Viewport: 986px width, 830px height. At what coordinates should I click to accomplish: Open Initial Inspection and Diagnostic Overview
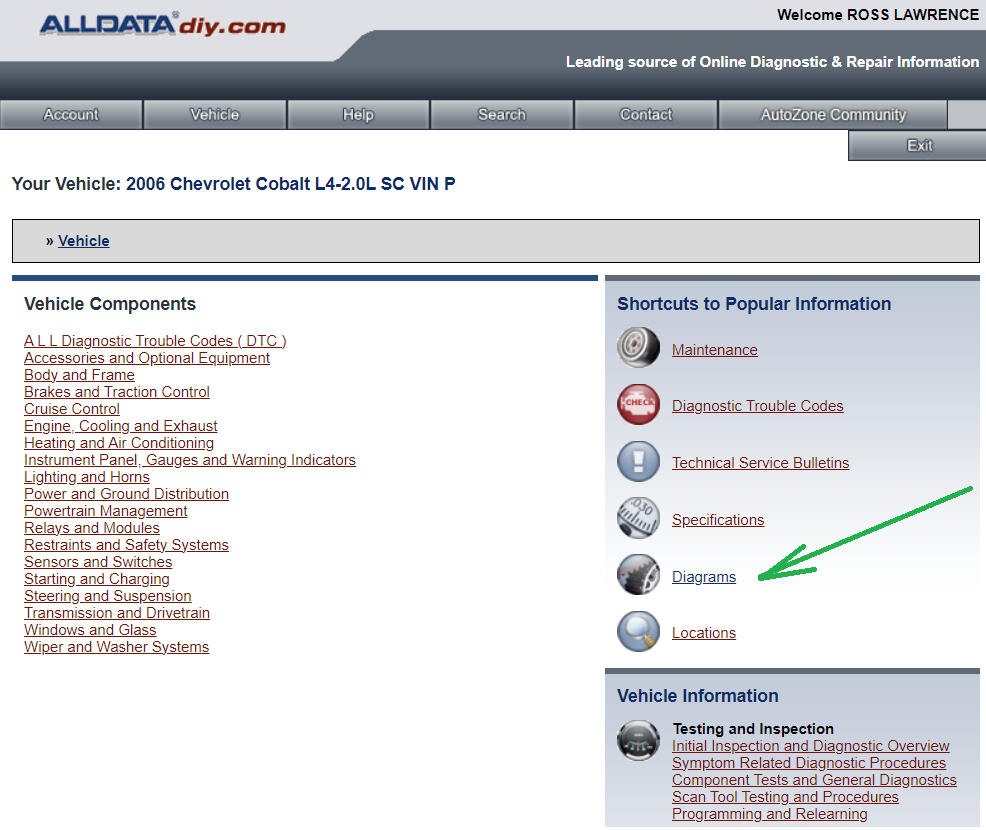(x=811, y=746)
